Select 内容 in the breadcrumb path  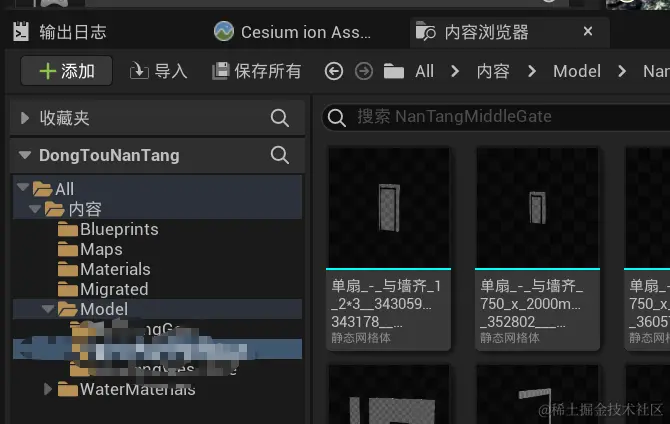(x=493, y=71)
